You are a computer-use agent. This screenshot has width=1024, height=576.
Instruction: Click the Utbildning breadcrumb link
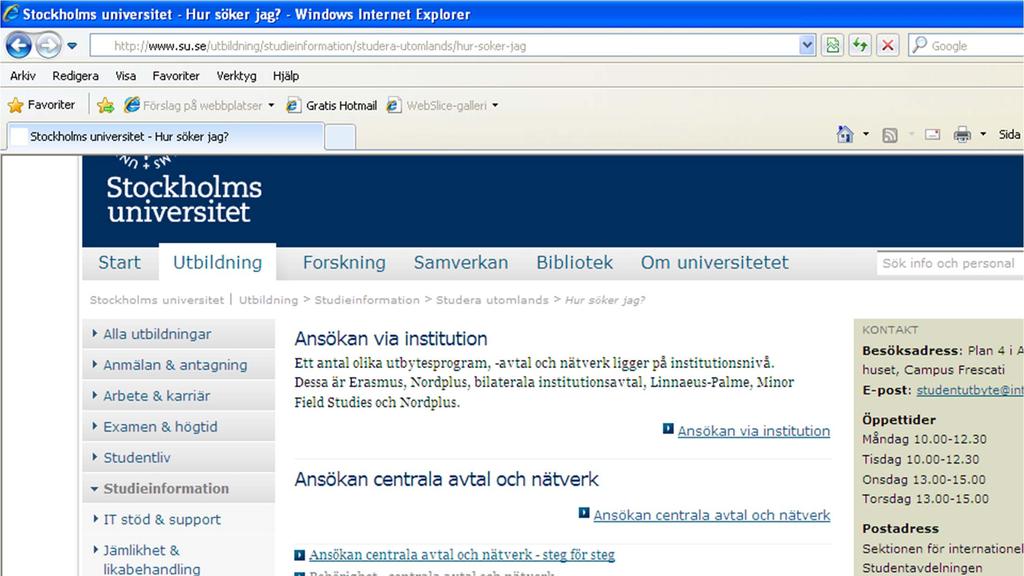click(x=268, y=300)
